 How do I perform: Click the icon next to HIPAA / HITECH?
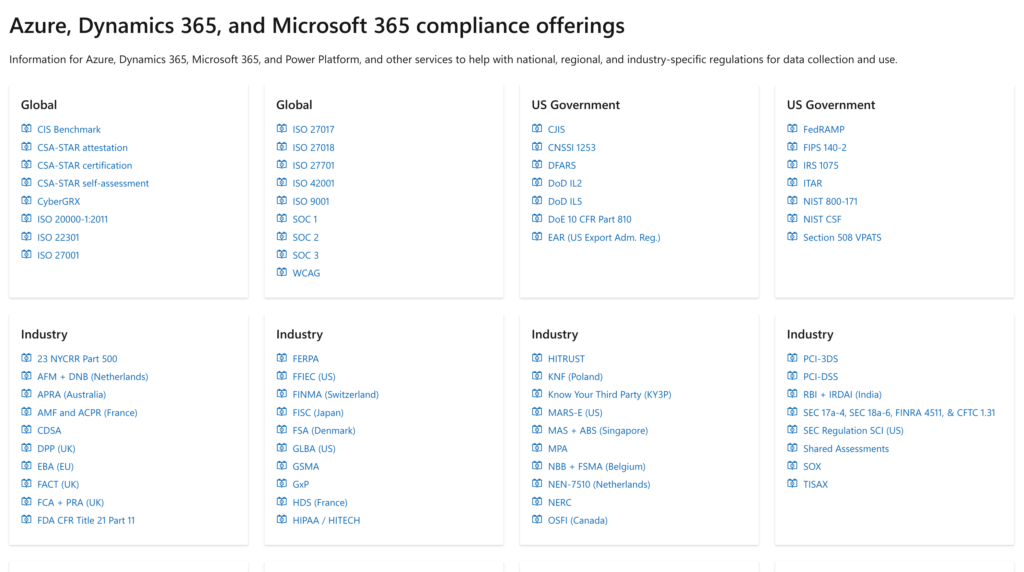coord(281,520)
